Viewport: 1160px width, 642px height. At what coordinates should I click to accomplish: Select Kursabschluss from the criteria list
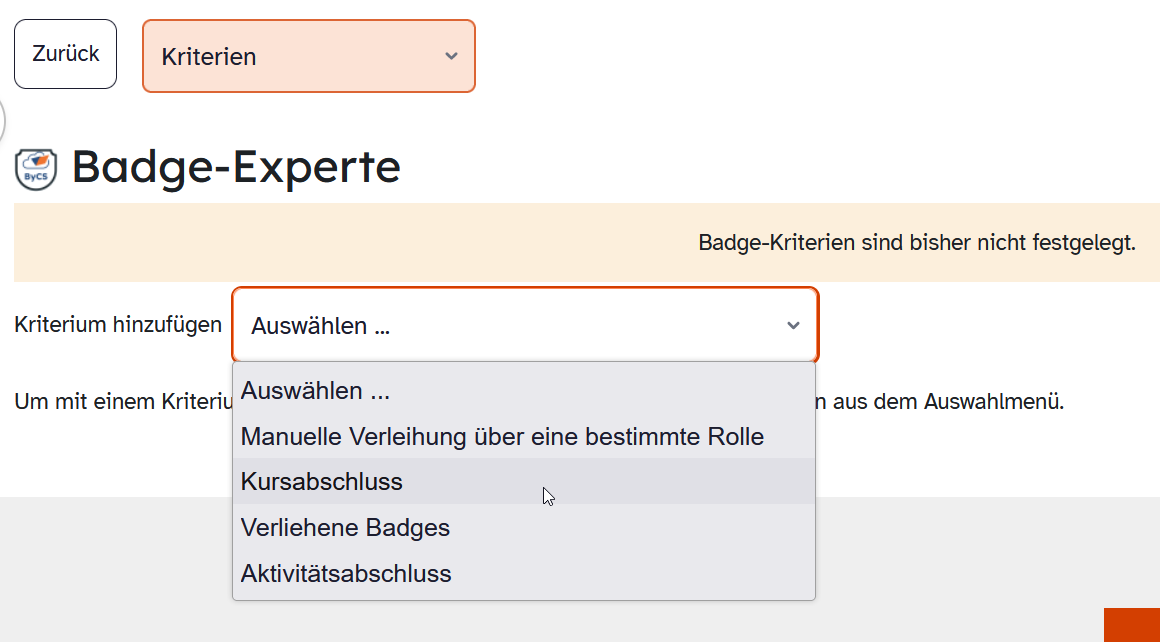[322, 481]
